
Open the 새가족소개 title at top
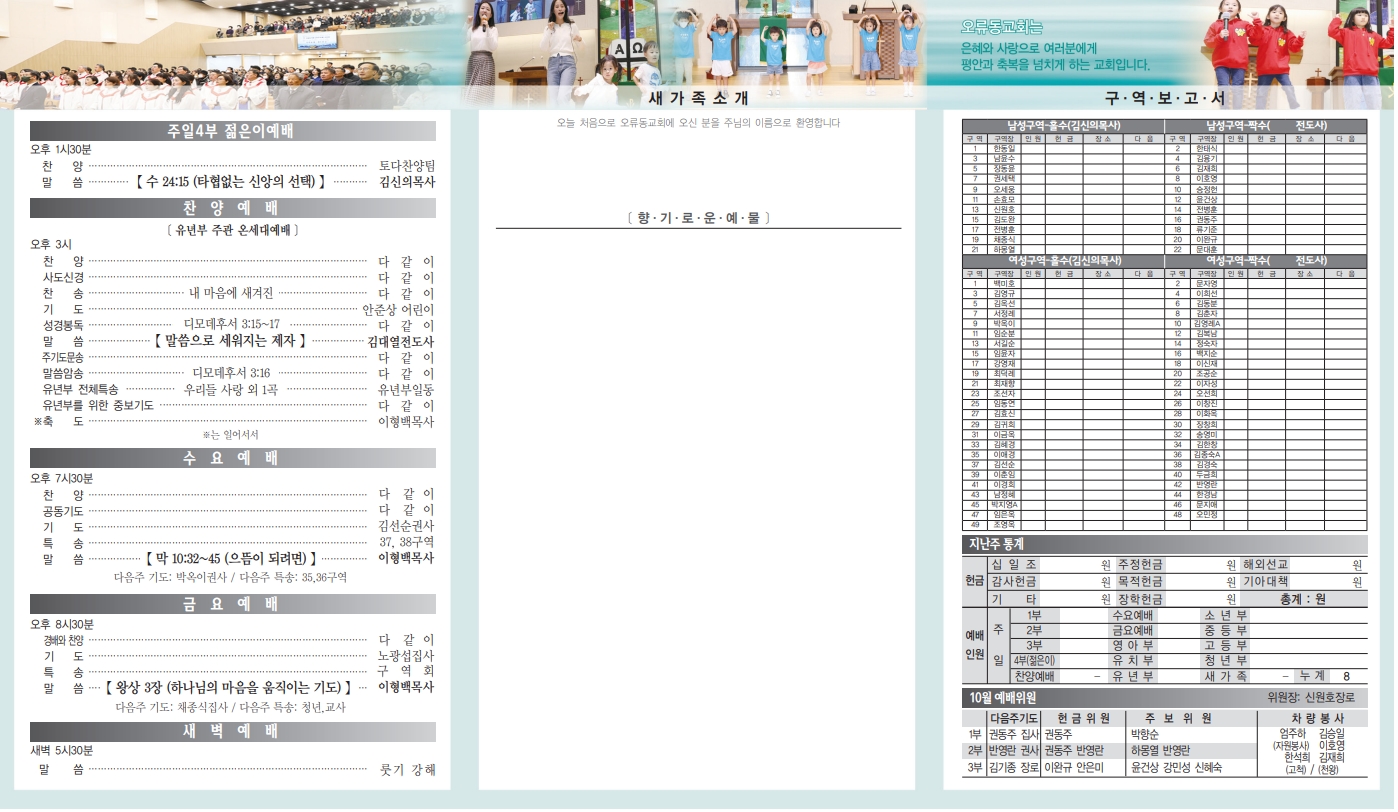697,99
